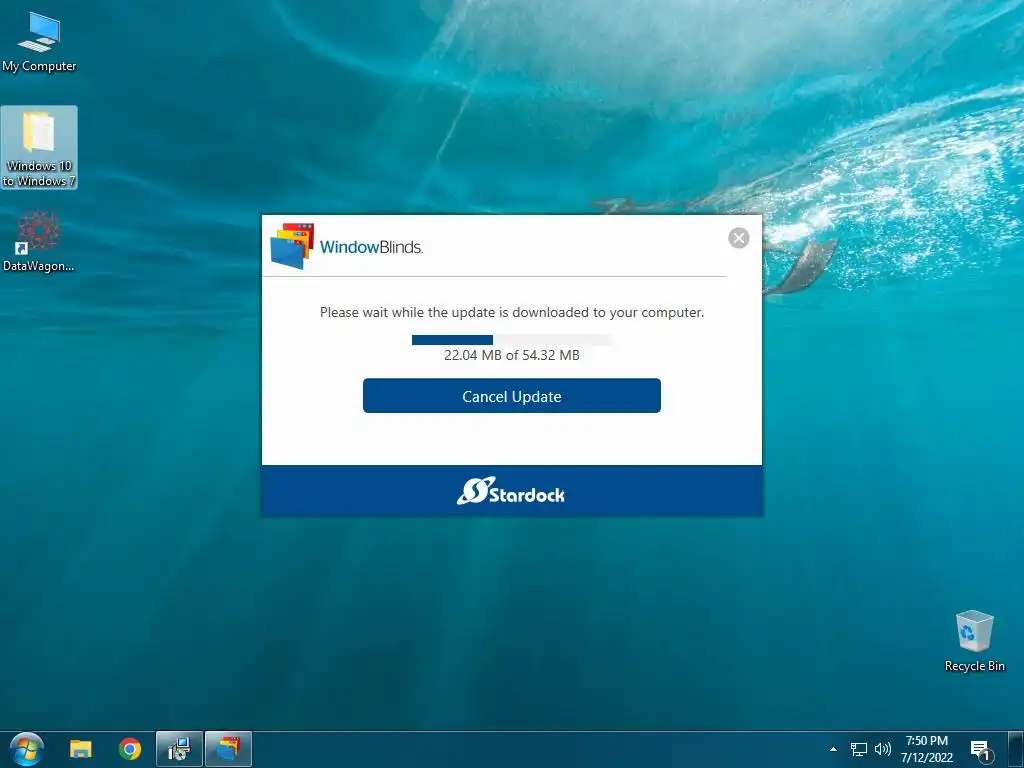Select the Windows 10 to Windows 7 folder
This screenshot has width=1024, height=768.
point(39,148)
